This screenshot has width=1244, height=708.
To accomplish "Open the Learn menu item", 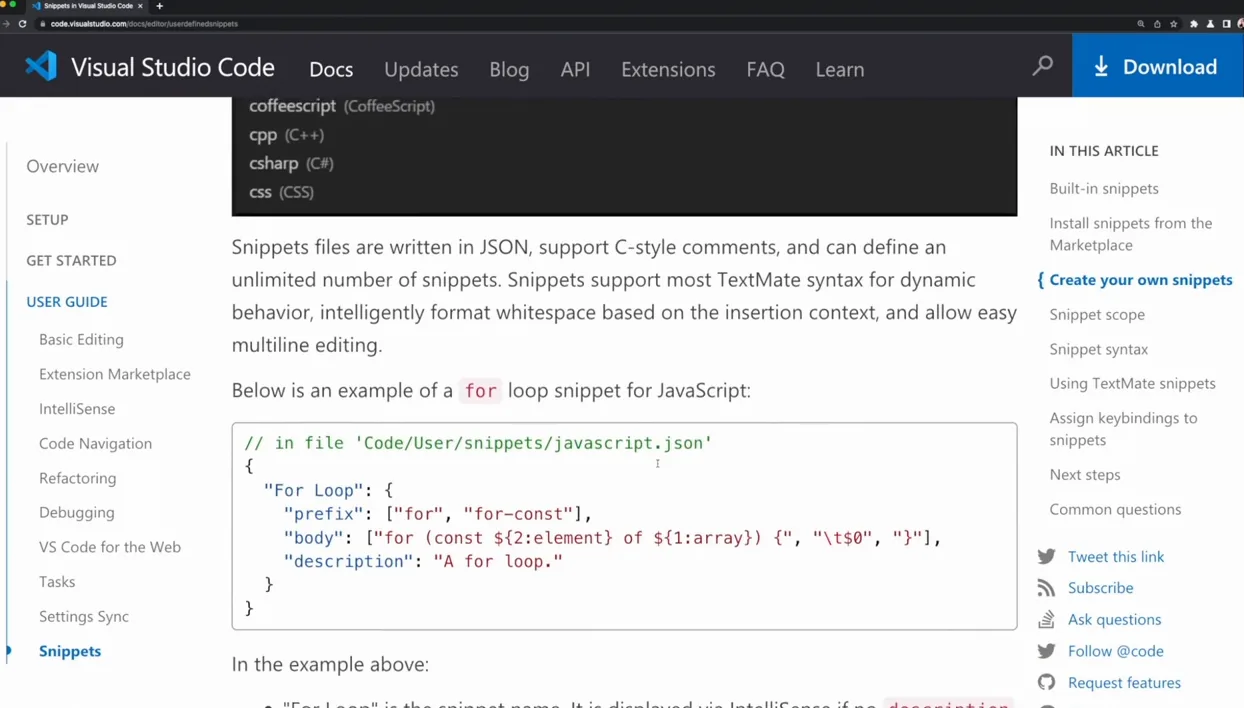I will click(x=840, y=69).
